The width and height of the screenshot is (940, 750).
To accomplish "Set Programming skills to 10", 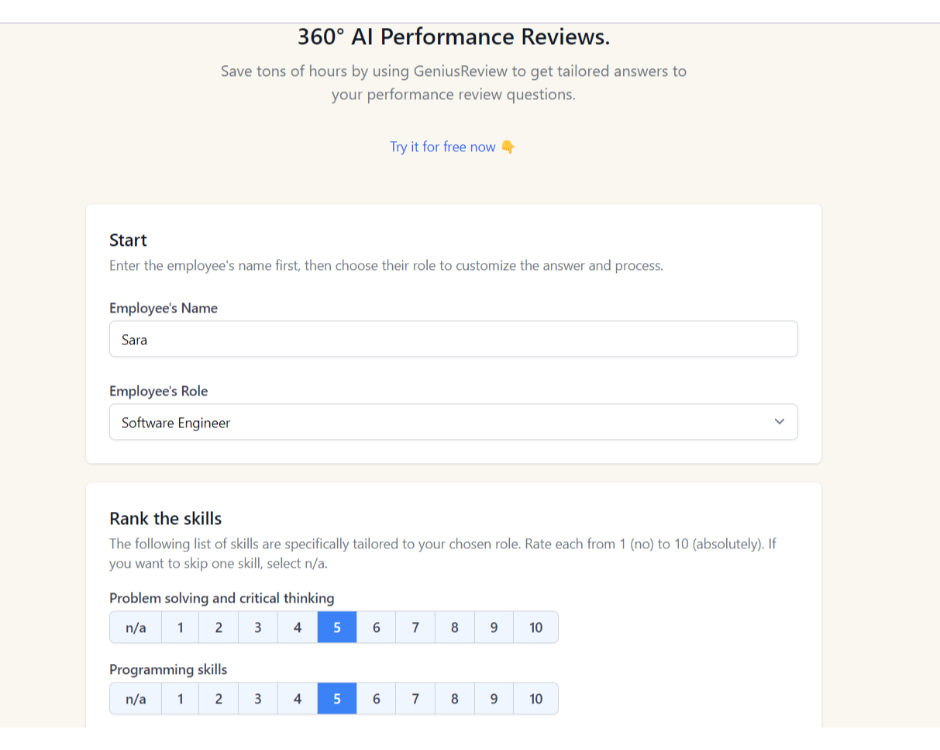I will tap(536, 698).
